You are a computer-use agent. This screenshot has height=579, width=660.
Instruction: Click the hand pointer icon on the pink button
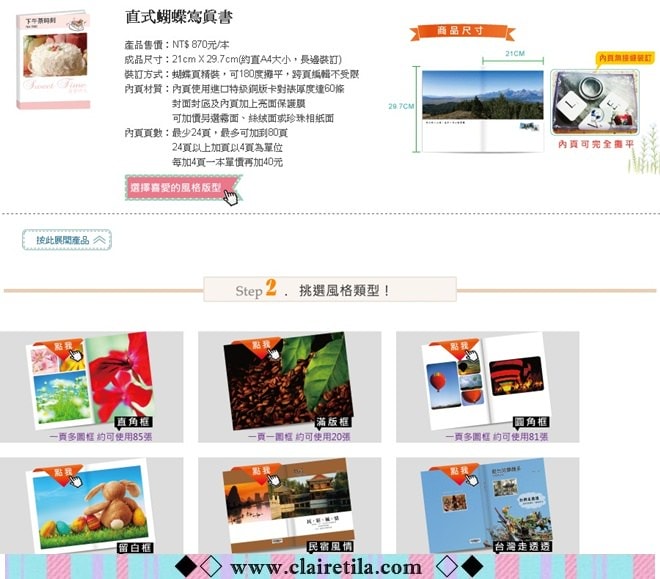coord(231,195)
